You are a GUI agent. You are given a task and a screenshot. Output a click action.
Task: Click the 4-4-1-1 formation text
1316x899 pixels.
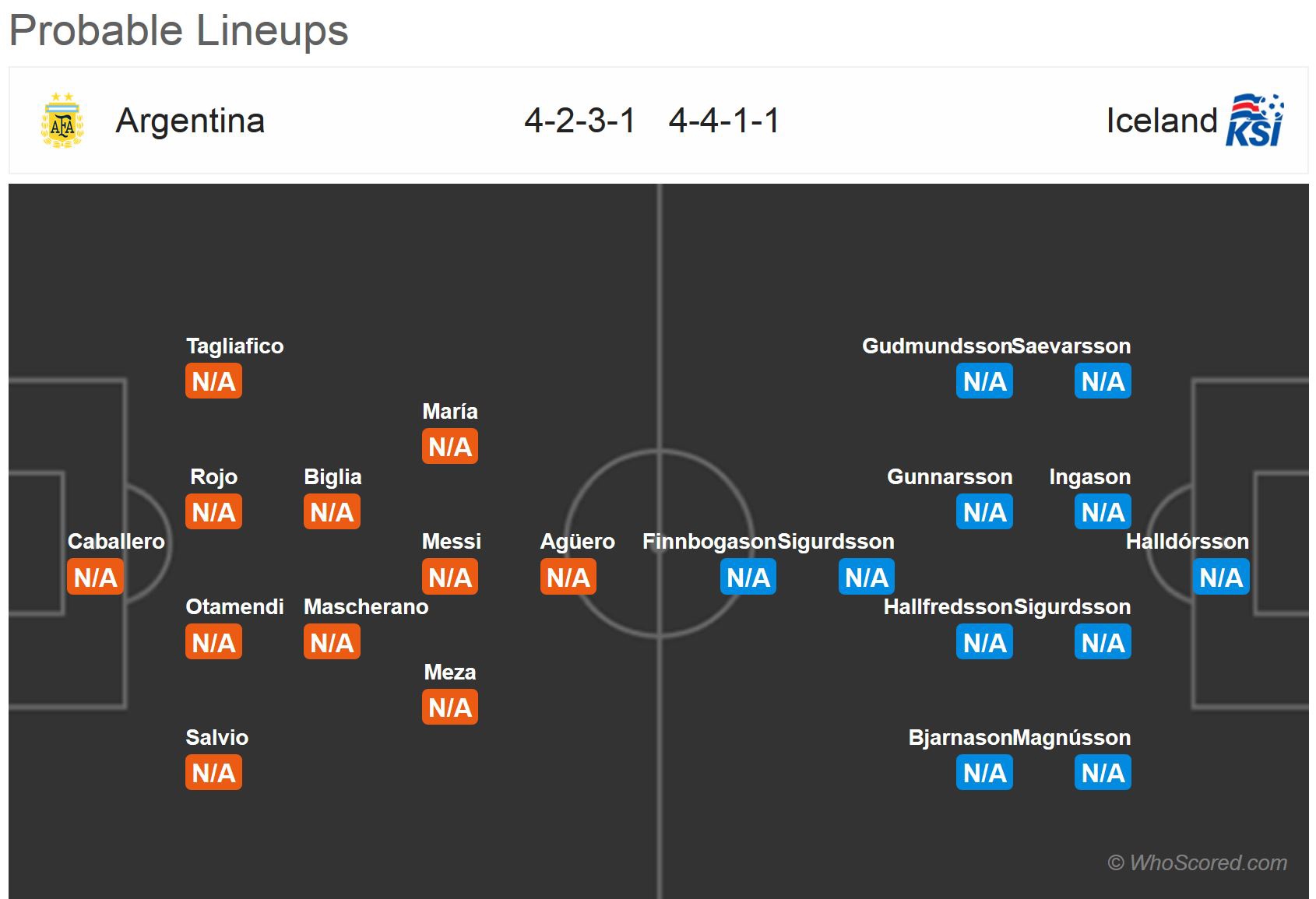(x=723, y=121)
